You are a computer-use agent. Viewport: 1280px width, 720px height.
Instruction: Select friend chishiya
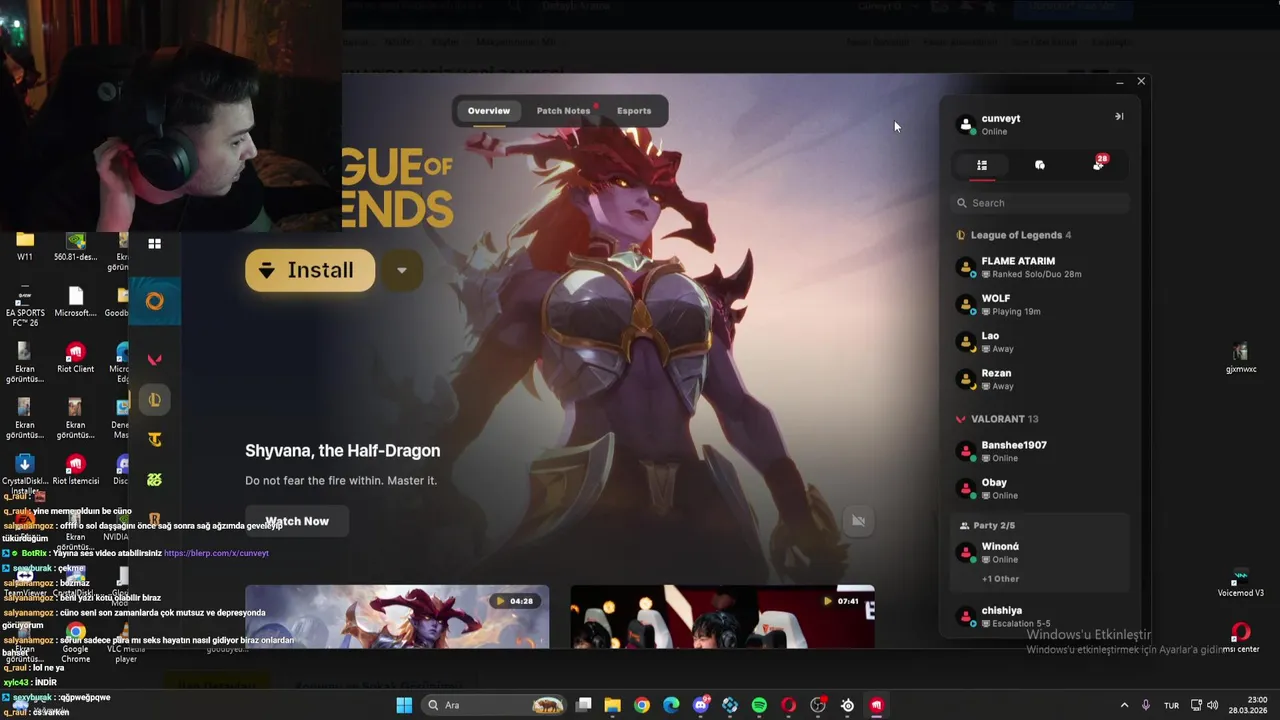pyautogui.click(x=1040, y=616)
